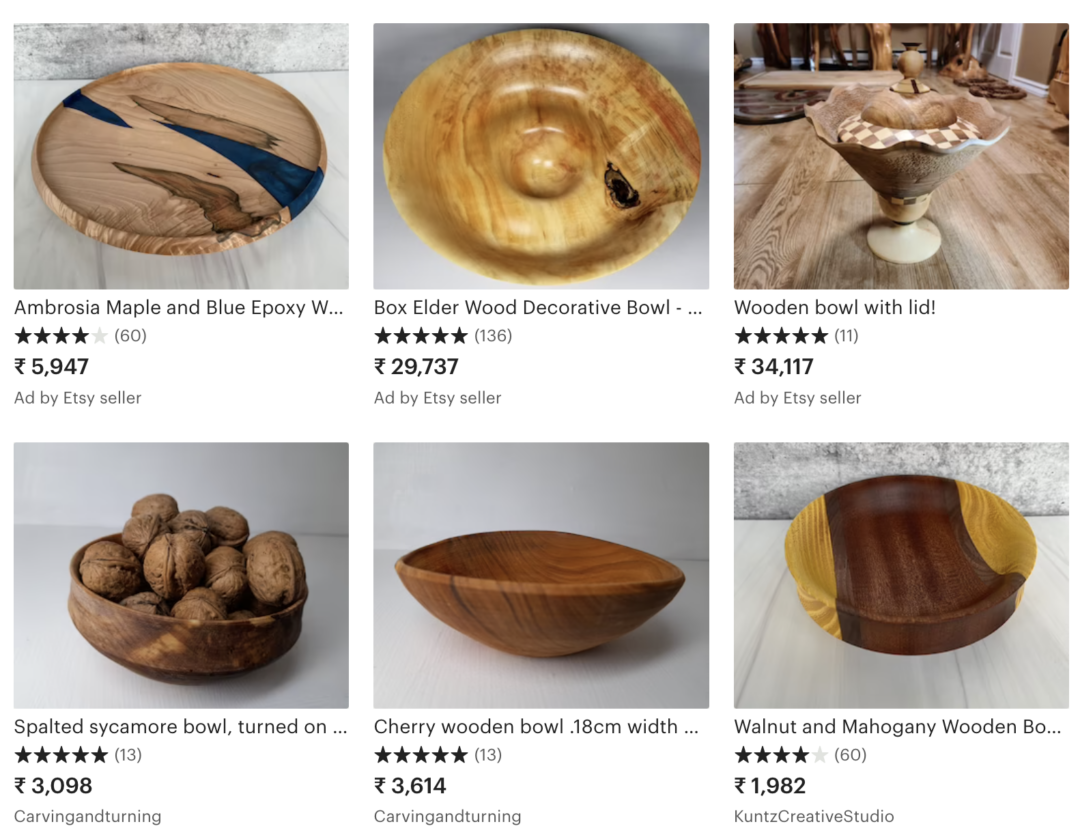
Task: Open the Ambrosia Maple and Blue Epoxy listing
Action: point(178,307)
